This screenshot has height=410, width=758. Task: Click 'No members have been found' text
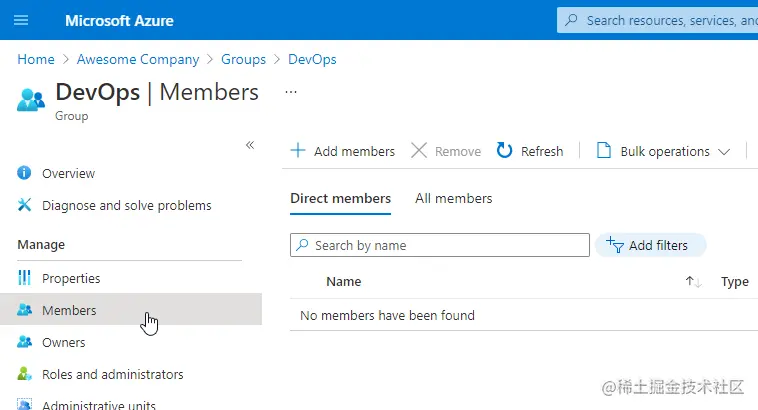[x=387, y=315]
